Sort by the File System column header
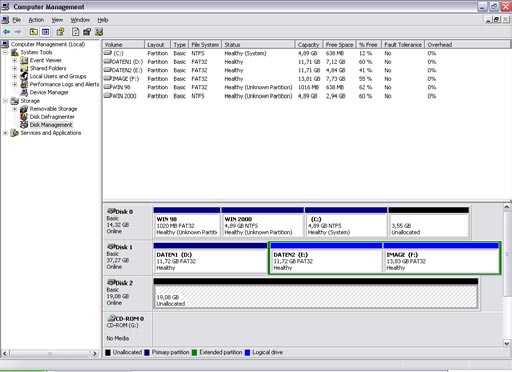This screenshot has width=512, height=372. [x=205, y=45]
